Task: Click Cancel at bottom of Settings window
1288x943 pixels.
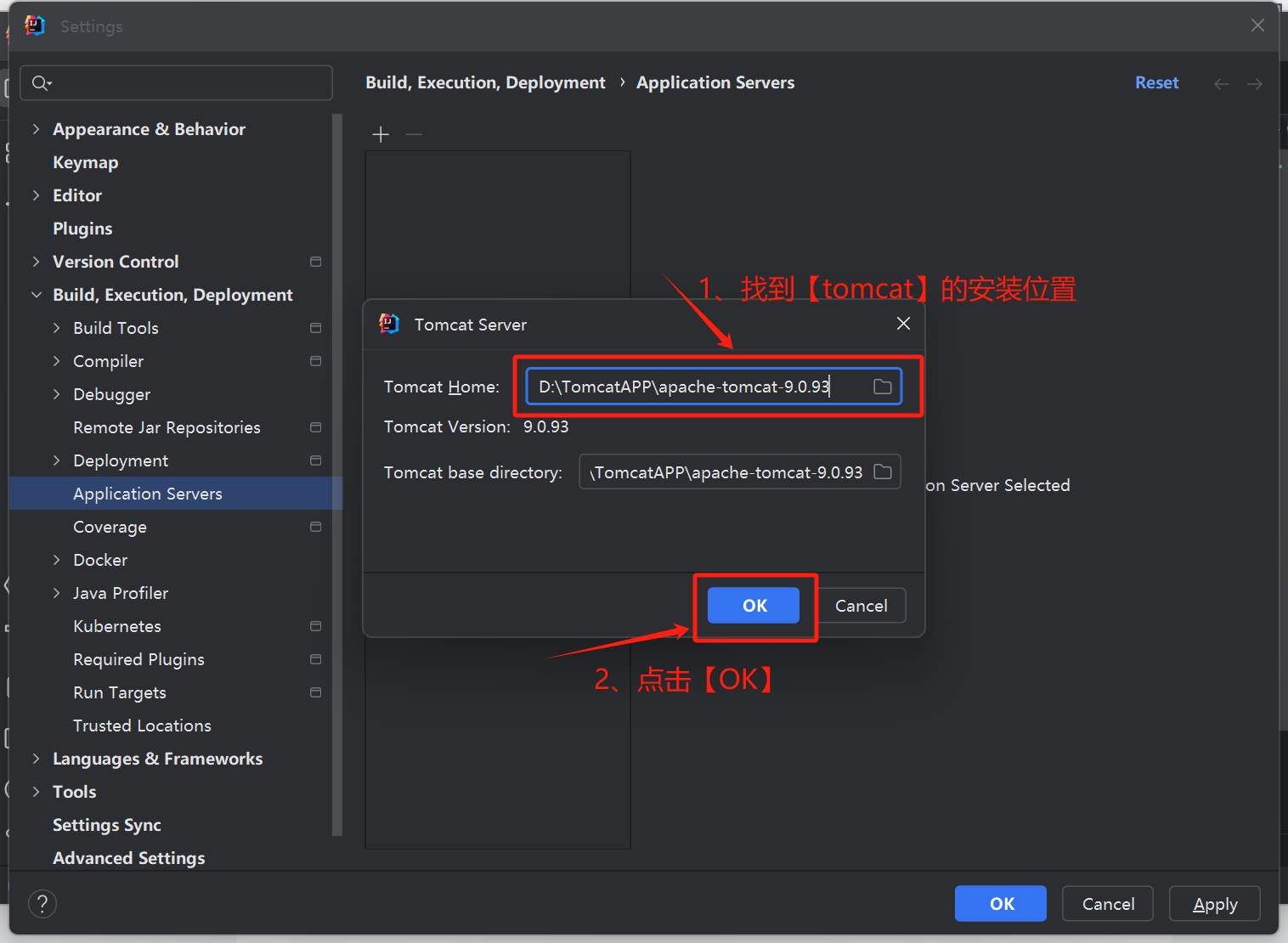Action: (x=1108, y=904)
